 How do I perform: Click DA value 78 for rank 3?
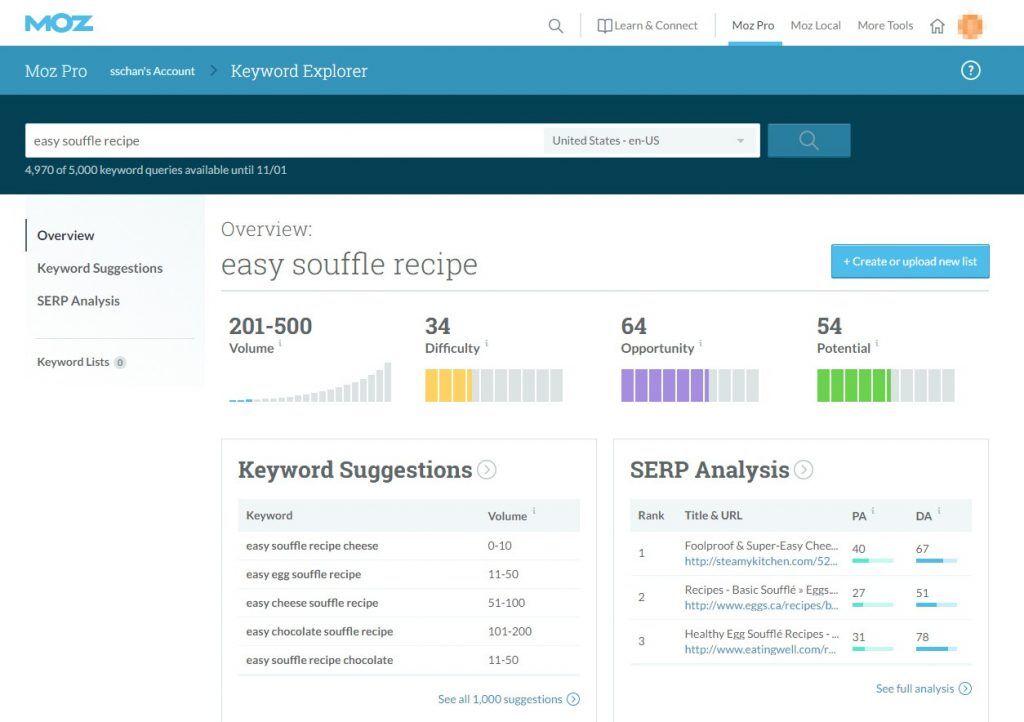[x=922, y=636]
